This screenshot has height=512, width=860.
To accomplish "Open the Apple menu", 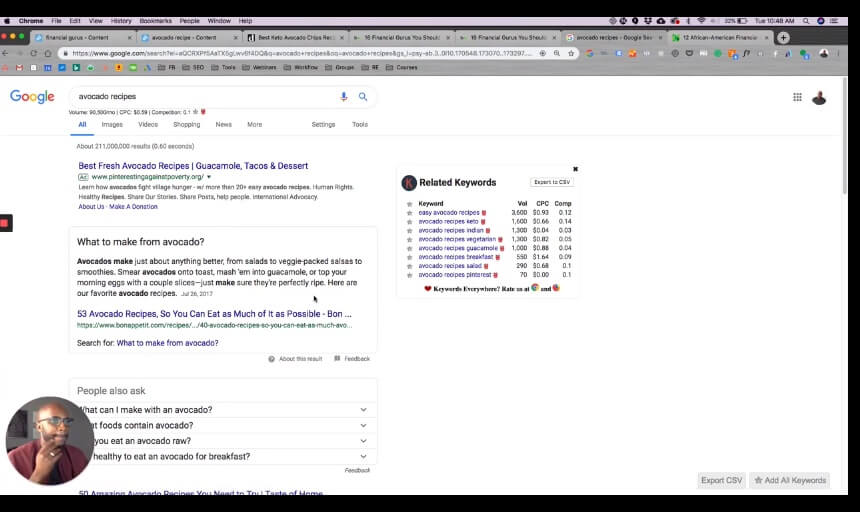I will click(7, 21).
